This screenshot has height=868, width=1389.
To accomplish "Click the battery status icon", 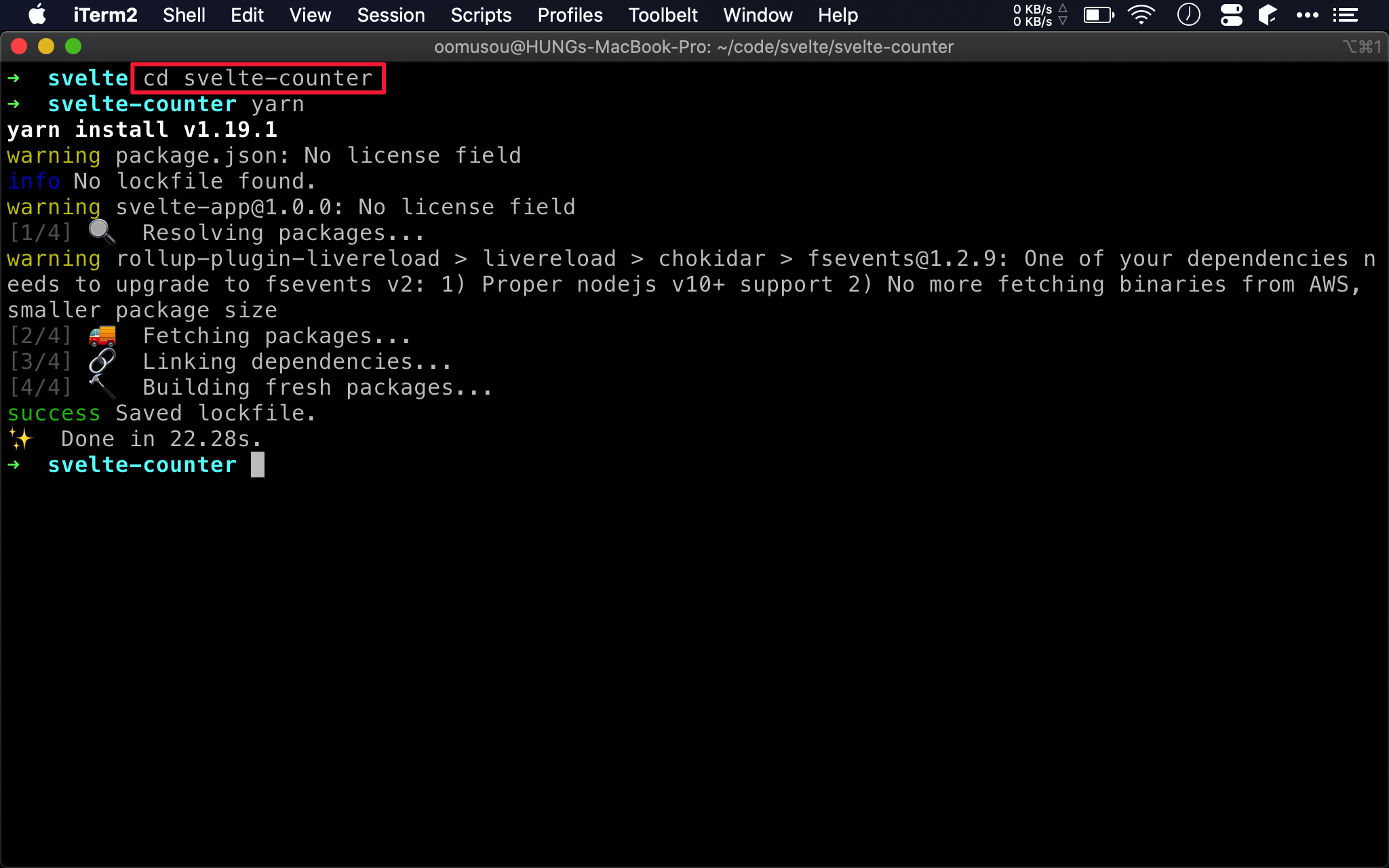I will [1098, 15].
